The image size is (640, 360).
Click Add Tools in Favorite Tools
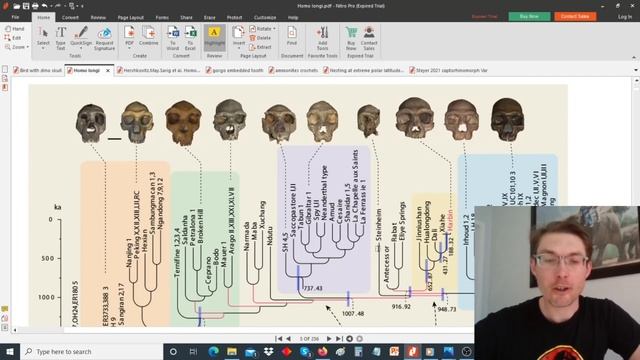point(322,38)
